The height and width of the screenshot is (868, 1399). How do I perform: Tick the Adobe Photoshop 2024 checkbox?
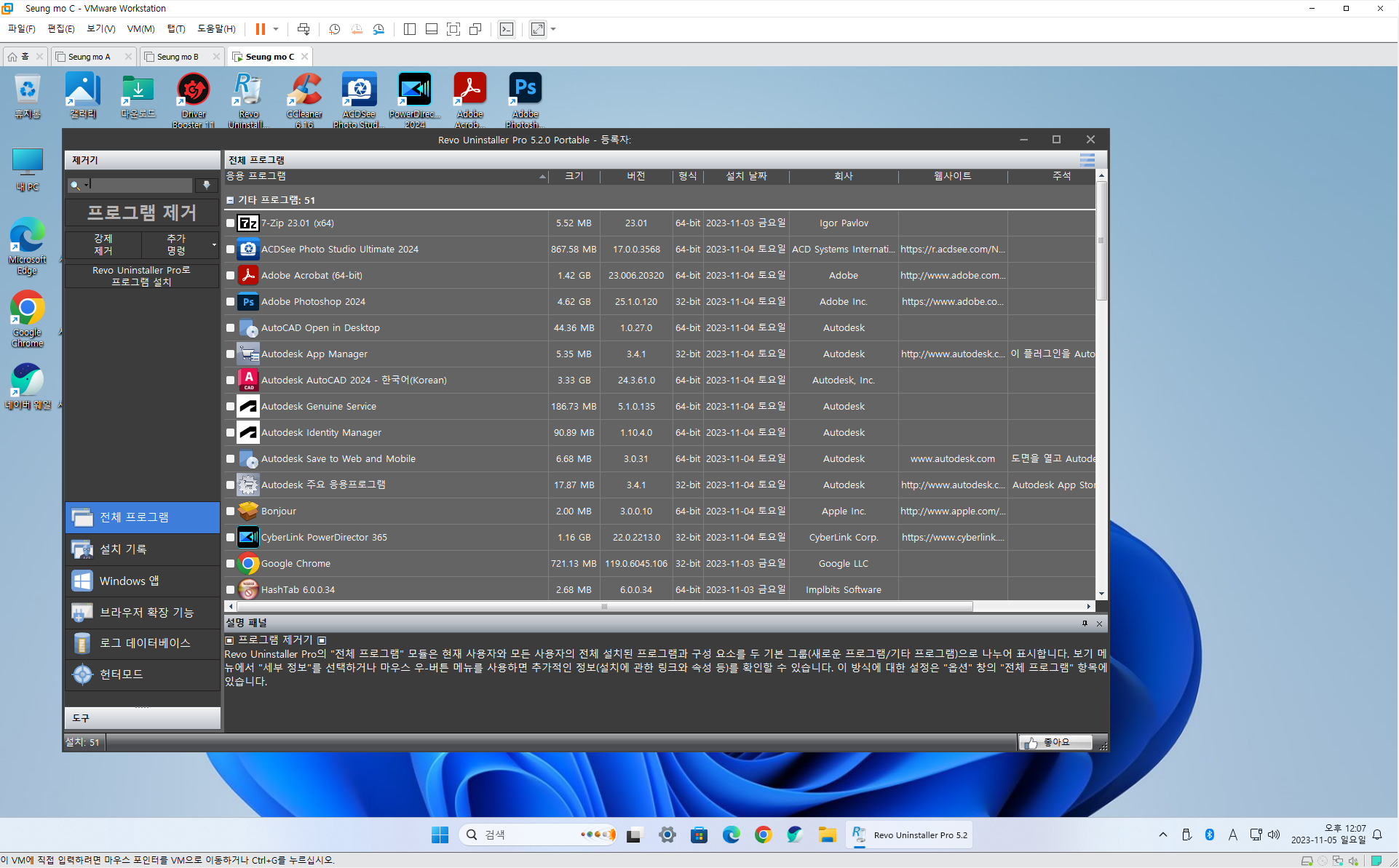231,302
